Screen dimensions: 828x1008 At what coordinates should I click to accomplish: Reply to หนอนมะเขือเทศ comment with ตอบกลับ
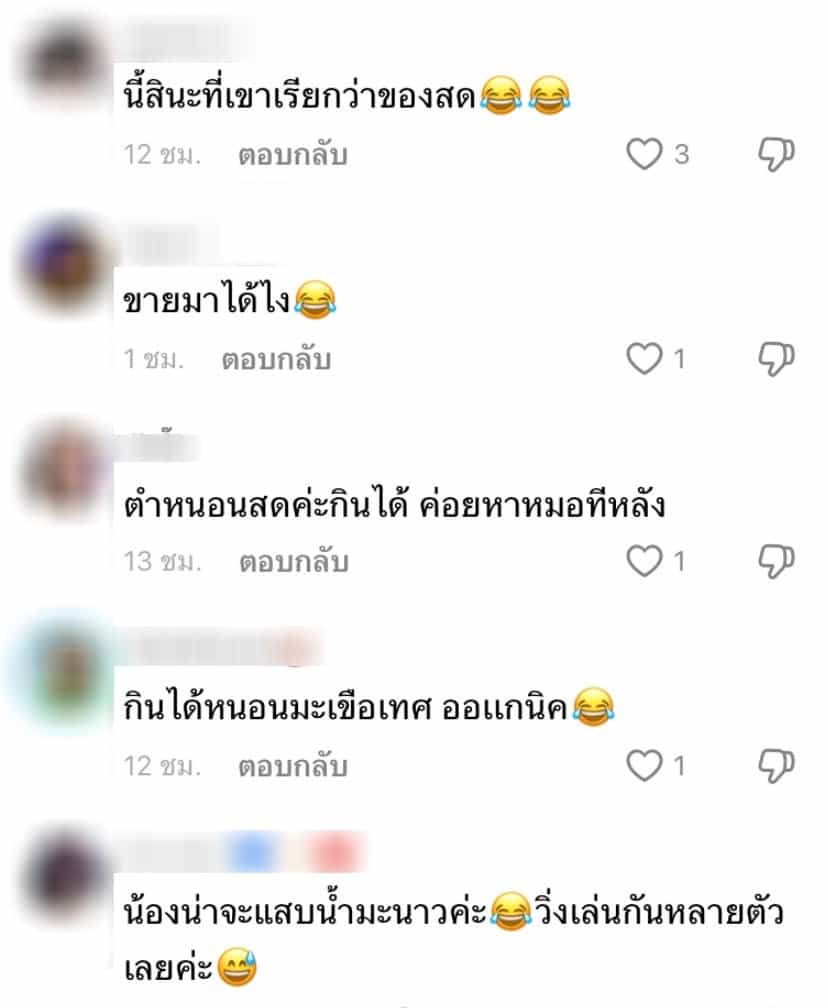click(293, 766)
